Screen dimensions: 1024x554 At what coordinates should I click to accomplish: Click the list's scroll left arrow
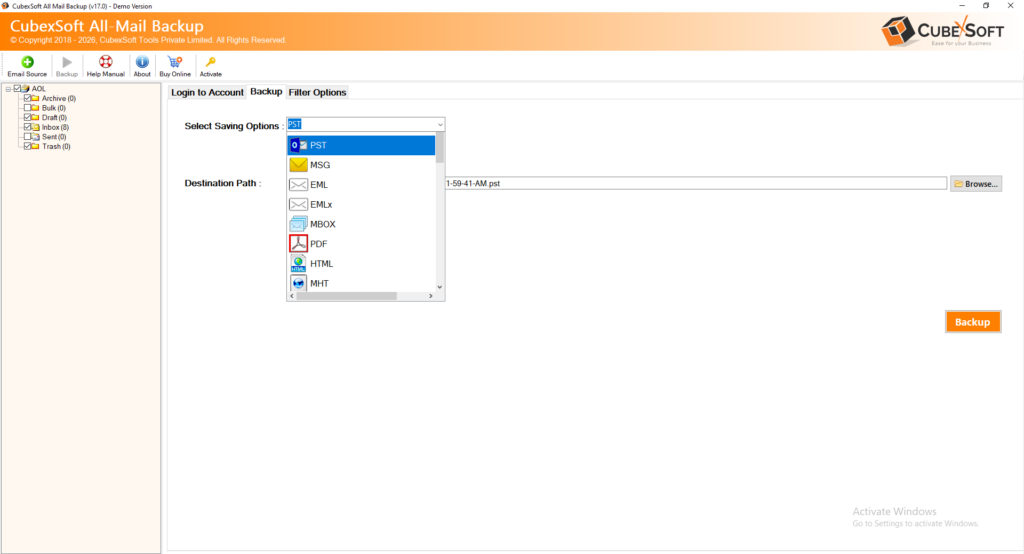292,296
